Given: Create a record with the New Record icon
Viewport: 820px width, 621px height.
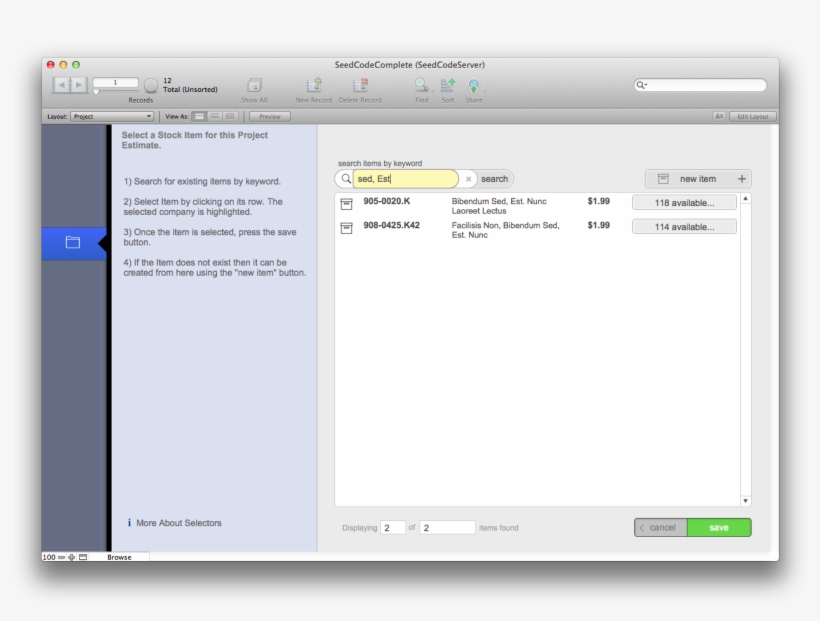Looking at the screenshot, I should click(315, 85).
